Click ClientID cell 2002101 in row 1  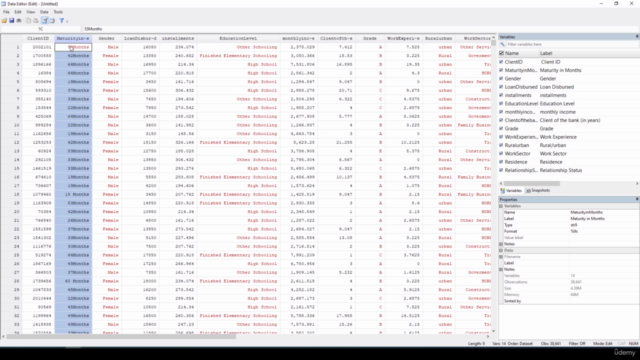point(38,47)
